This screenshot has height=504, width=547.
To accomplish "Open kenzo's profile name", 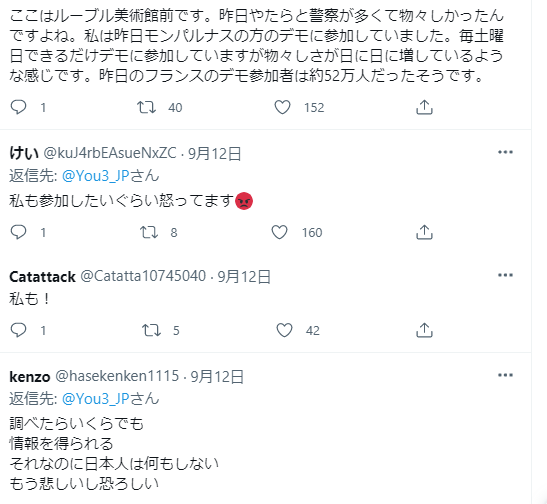I will (30, 377).
